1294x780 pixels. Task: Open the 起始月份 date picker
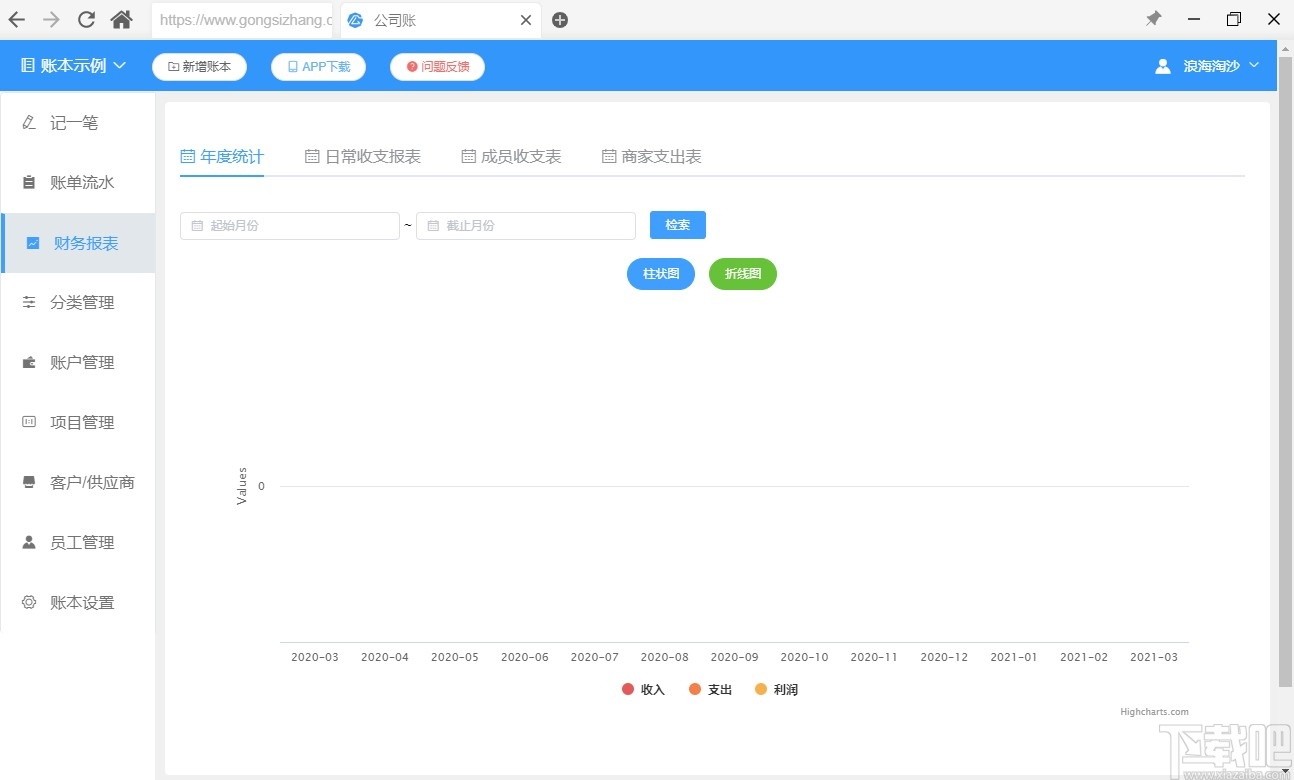tap(289, 225)
